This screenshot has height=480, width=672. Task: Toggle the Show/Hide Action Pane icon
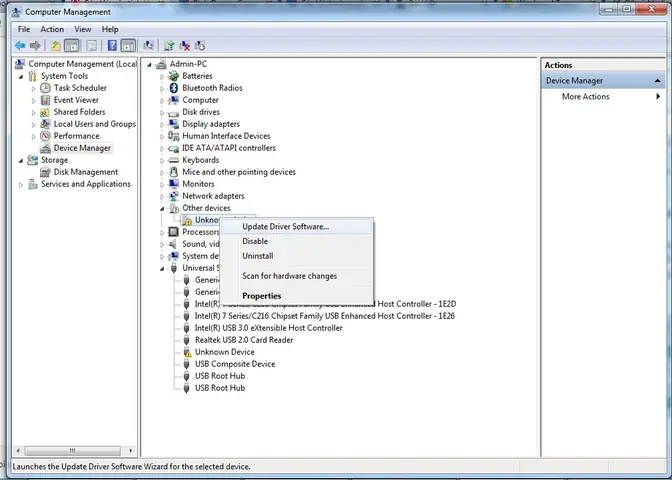coord(128,45)
